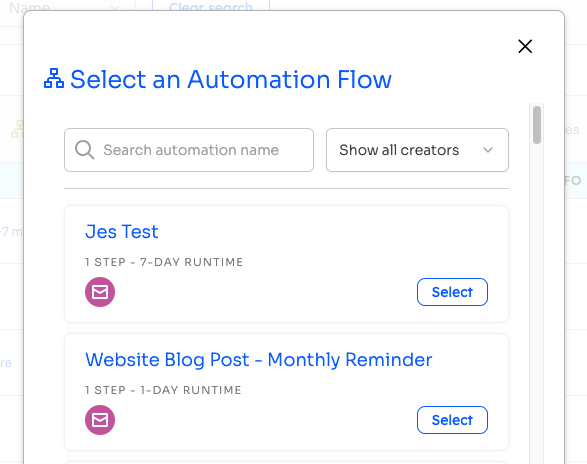Viewport: 587px width, 464px height.
Task: Click the Select an Automation Flow heading
Action: tap(231, 79)
